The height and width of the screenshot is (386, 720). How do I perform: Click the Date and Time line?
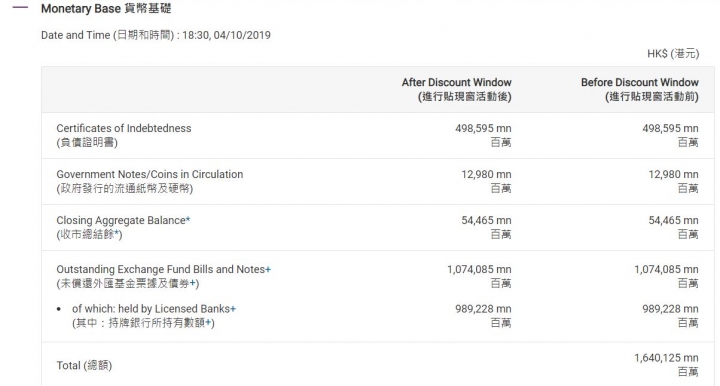pyautogui.click(x=156, y=35)
